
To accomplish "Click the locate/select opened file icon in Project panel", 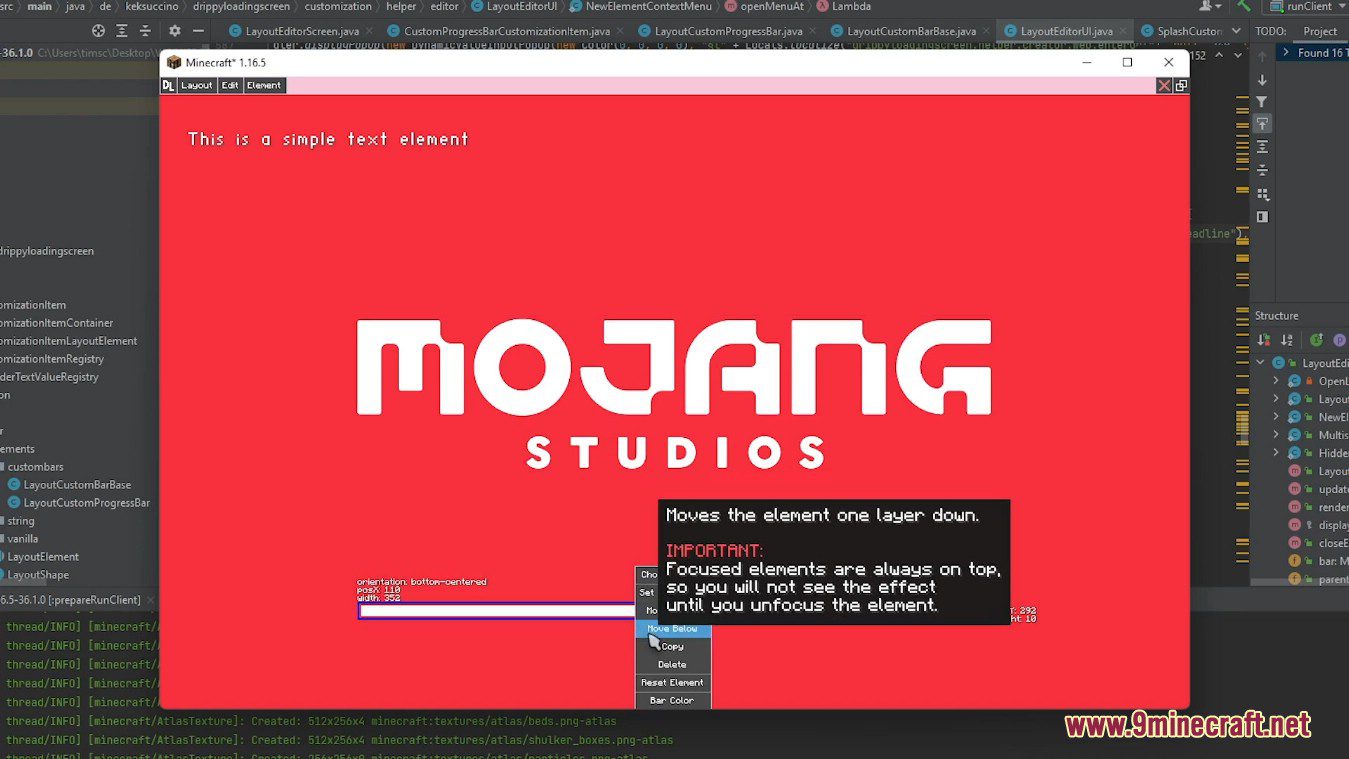I will (x=98, y=31).
